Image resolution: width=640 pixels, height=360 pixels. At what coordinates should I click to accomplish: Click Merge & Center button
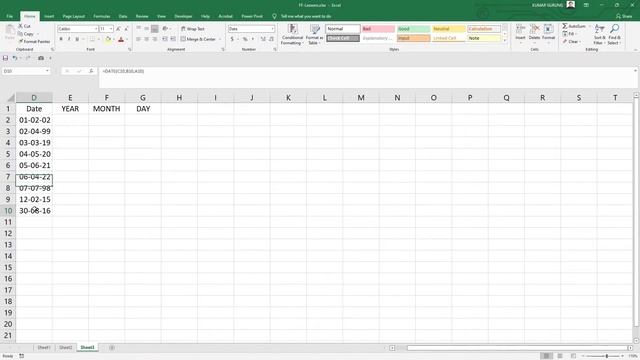coord(198,39)
